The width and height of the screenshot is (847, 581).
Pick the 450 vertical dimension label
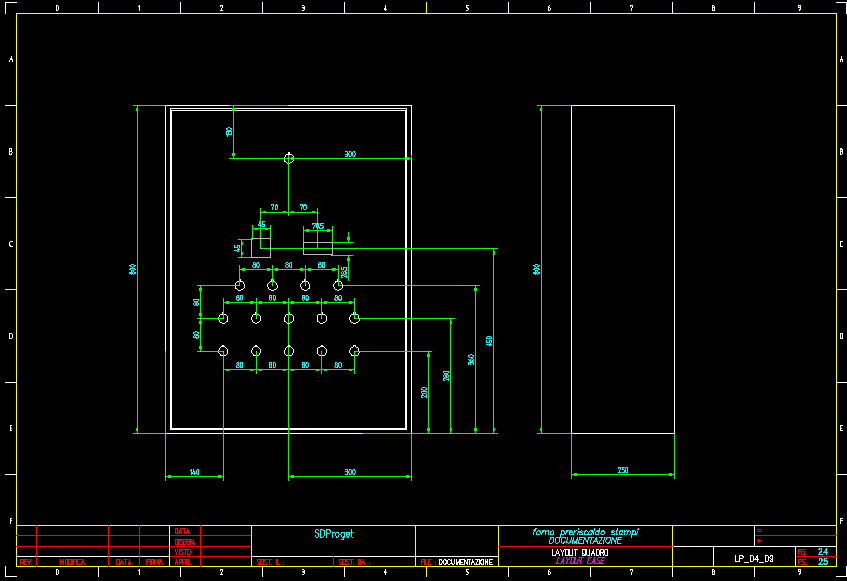(x=489, y=341)
